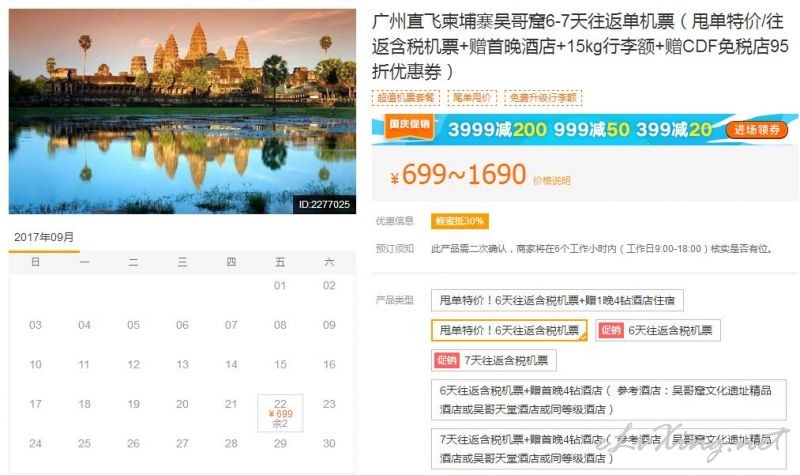Choose 6天往返含税机票+赠首晚4钻酒店 package

coord(609,399)
